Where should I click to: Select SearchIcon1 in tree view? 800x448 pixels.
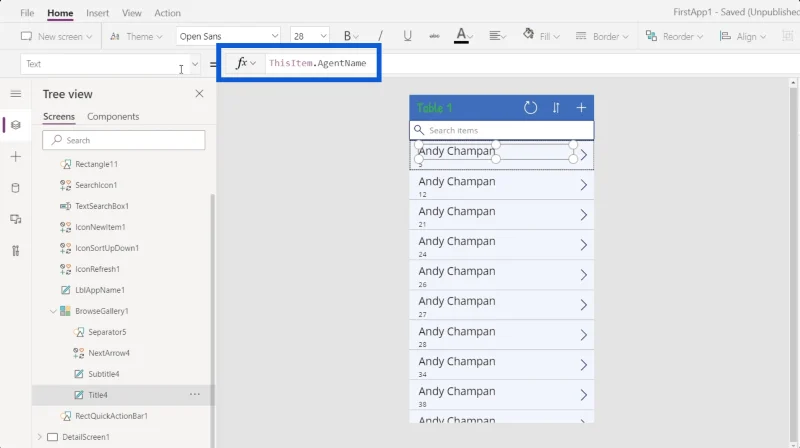coord(96,185)
